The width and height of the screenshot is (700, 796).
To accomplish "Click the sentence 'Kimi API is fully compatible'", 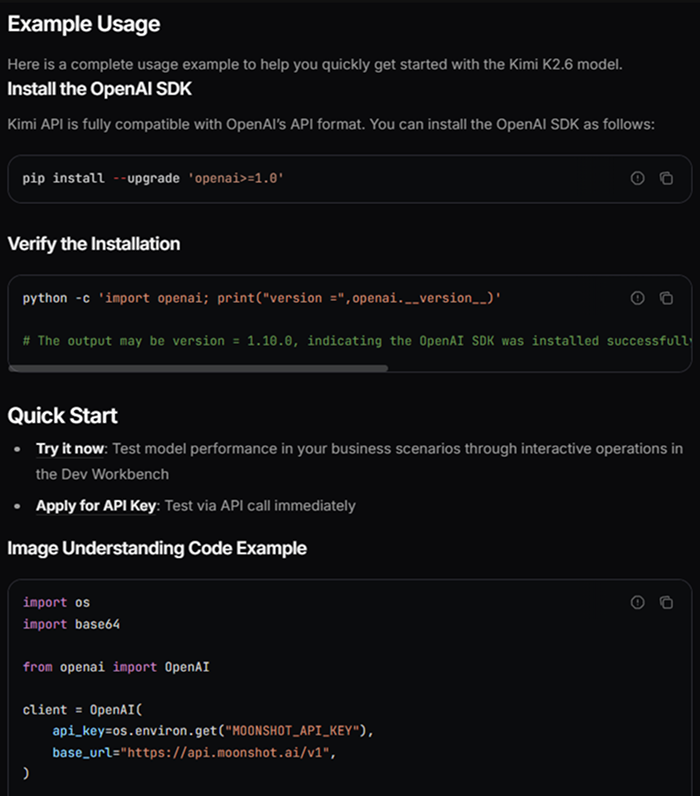I will click(331, 124).
